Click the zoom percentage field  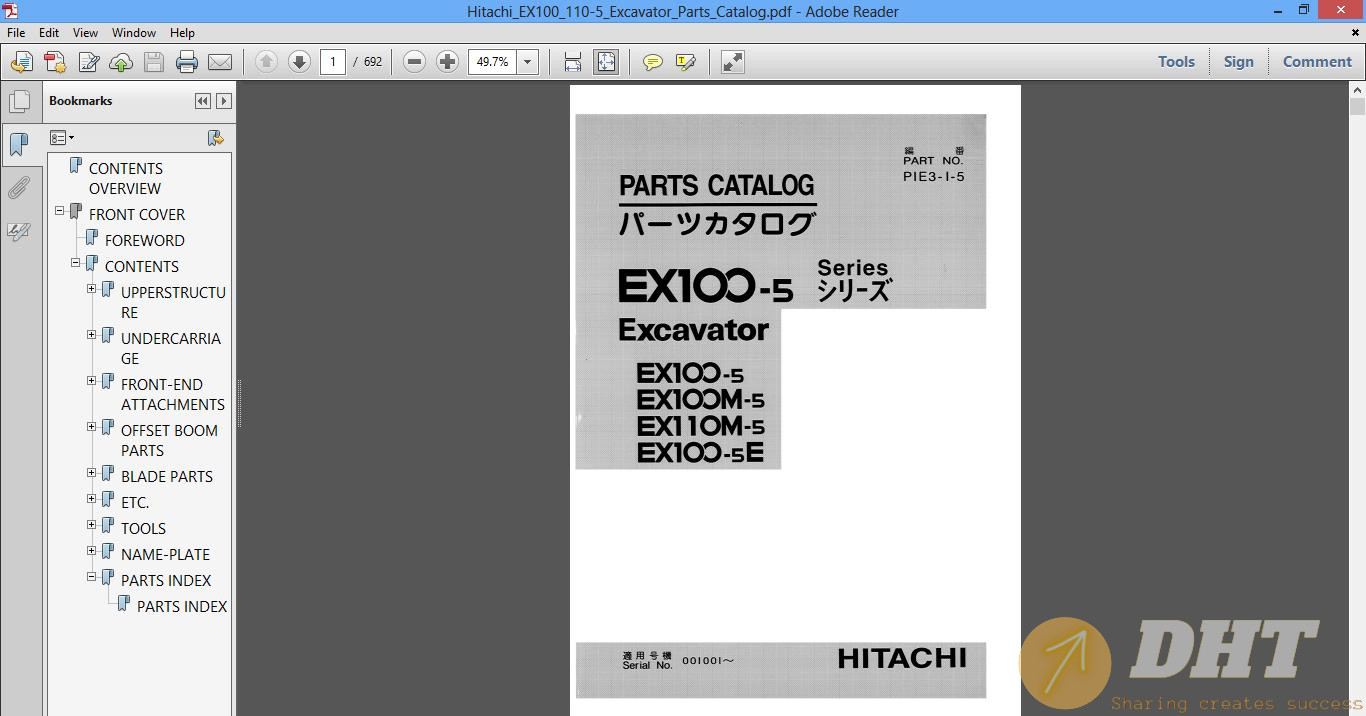(x=492, y=62)
